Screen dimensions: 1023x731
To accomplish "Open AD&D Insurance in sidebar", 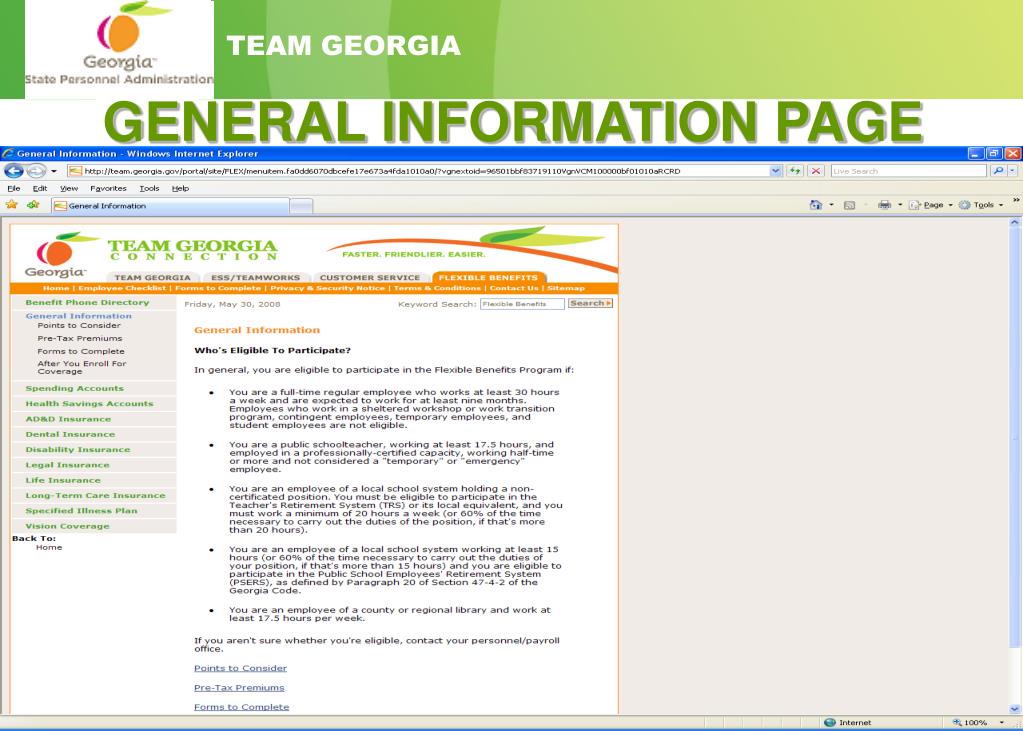I will click(68, 419).
